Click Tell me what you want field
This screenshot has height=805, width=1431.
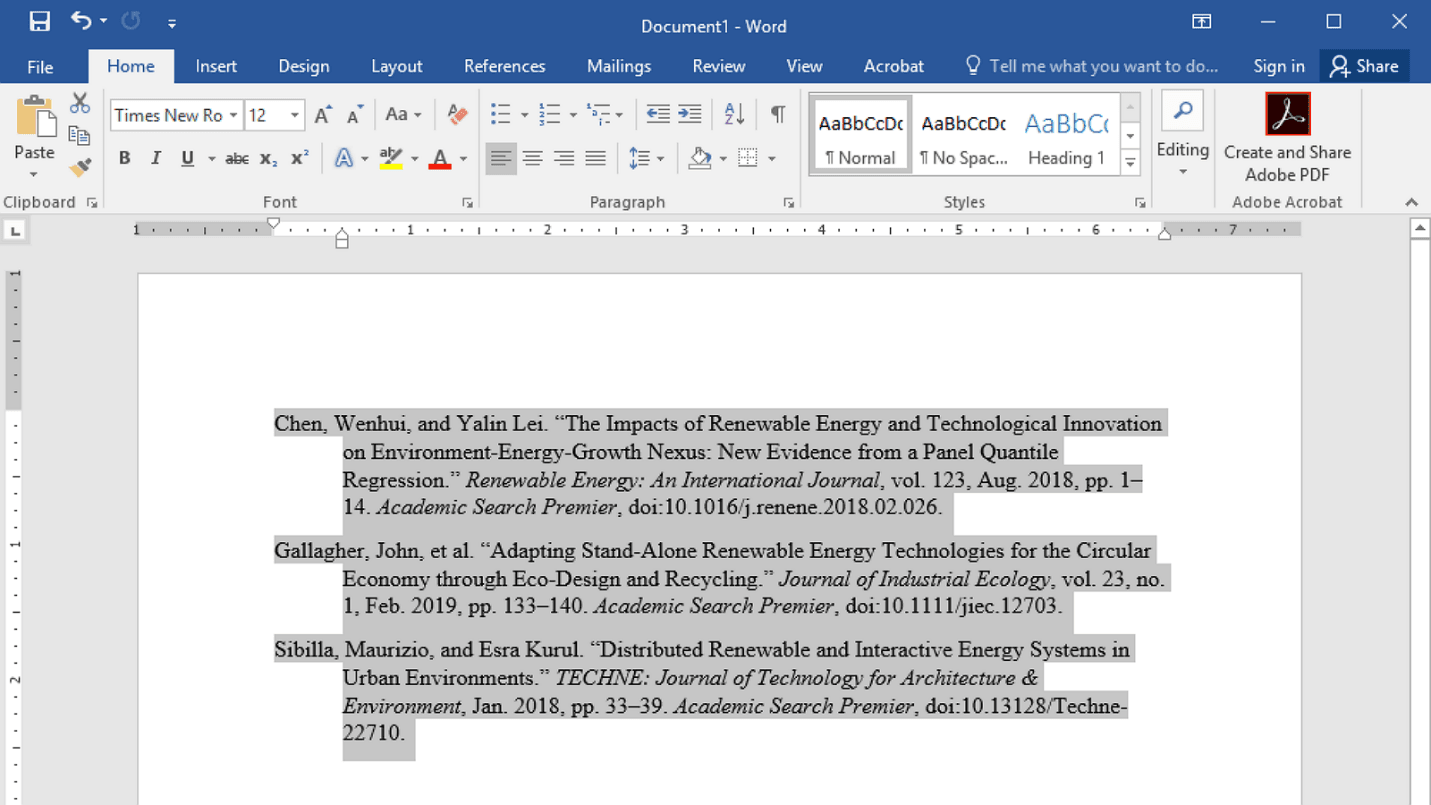click(x=1092, y=67)
